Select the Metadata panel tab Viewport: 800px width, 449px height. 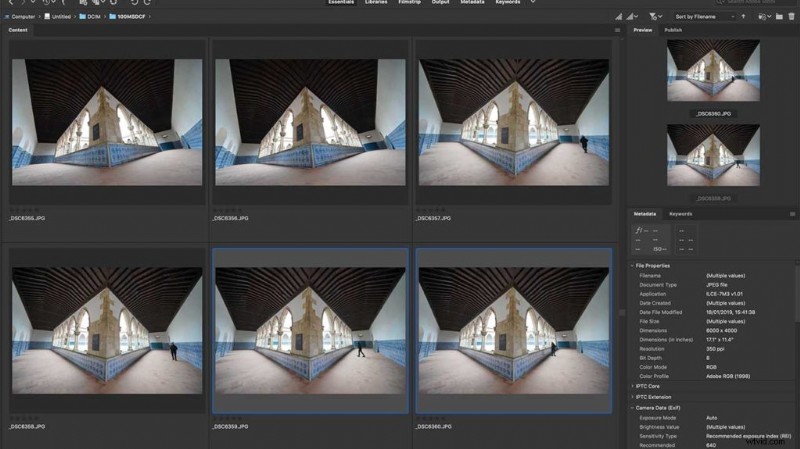click(645, 214)
